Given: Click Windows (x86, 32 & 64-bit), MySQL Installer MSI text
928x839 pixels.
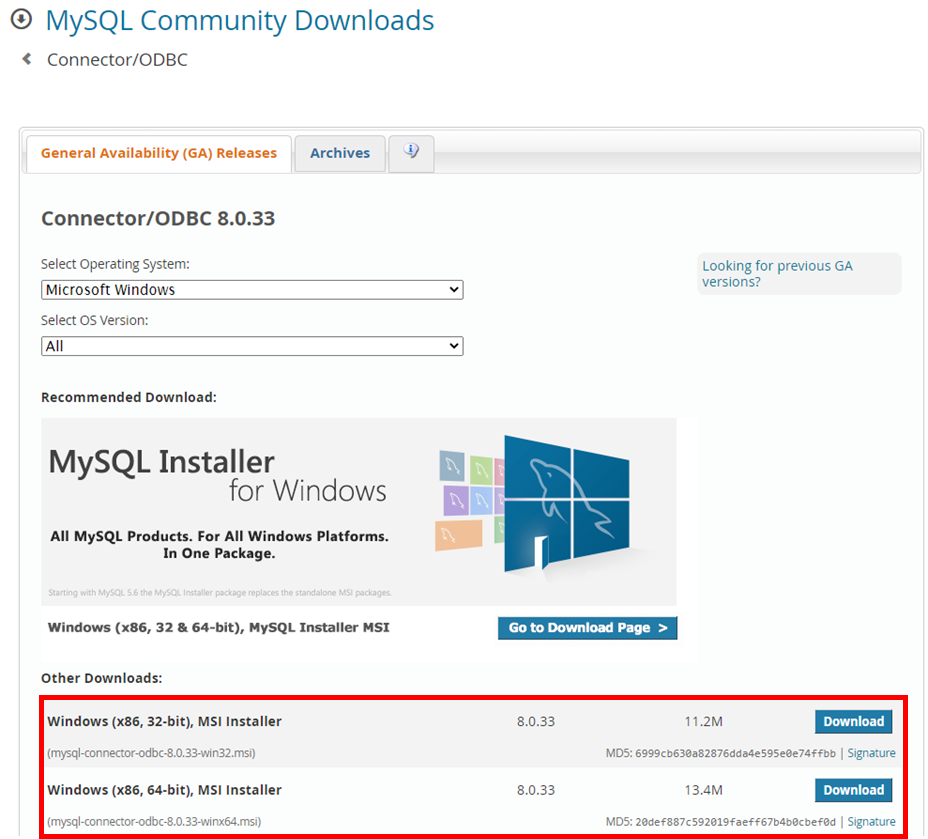Looking at the screenshot, I should click(218, 628).
